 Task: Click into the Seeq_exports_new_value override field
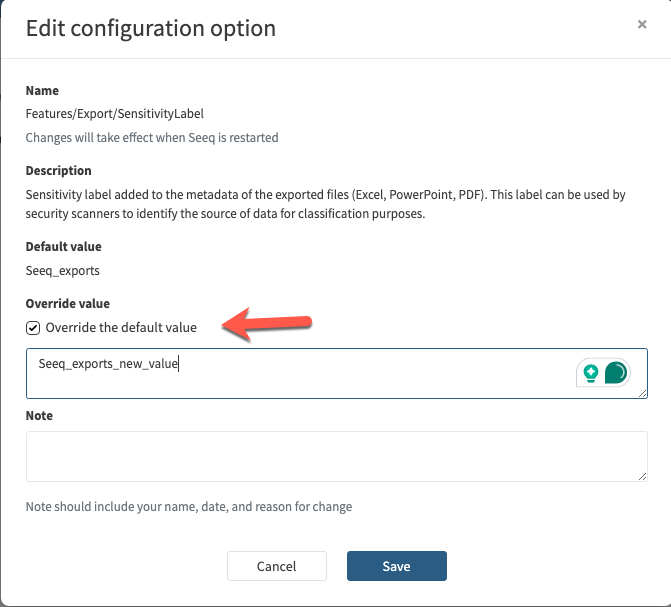300,373
